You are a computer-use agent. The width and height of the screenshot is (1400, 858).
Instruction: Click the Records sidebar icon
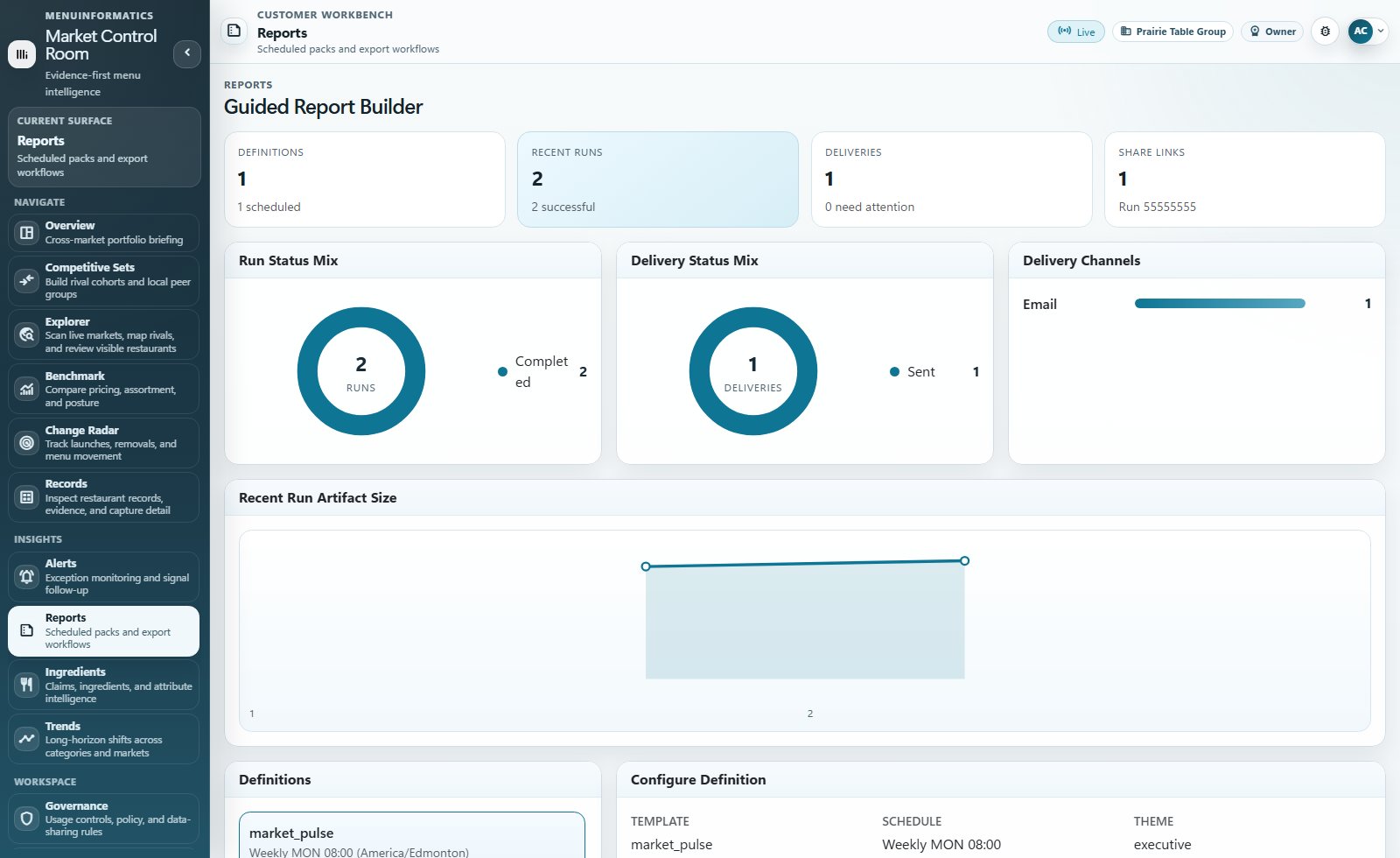(27, 497)
